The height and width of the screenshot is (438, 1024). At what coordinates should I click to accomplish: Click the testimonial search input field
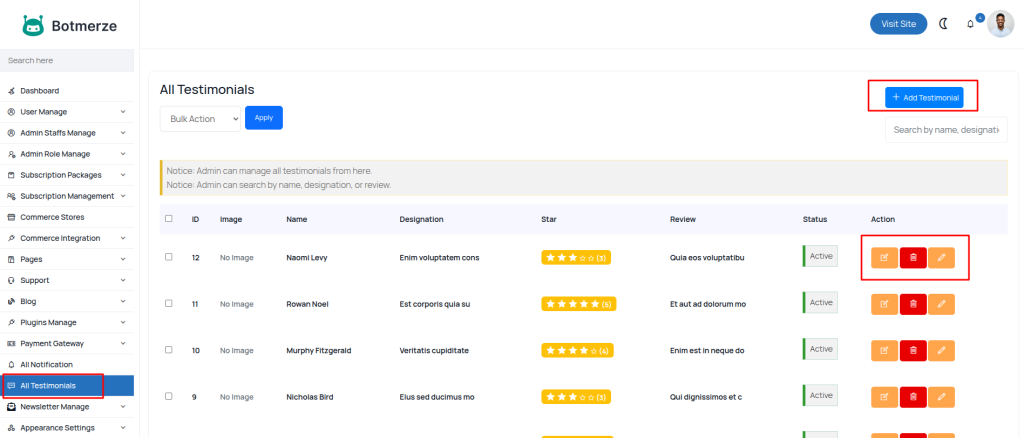pyautogui.click(x=945, y=130)
